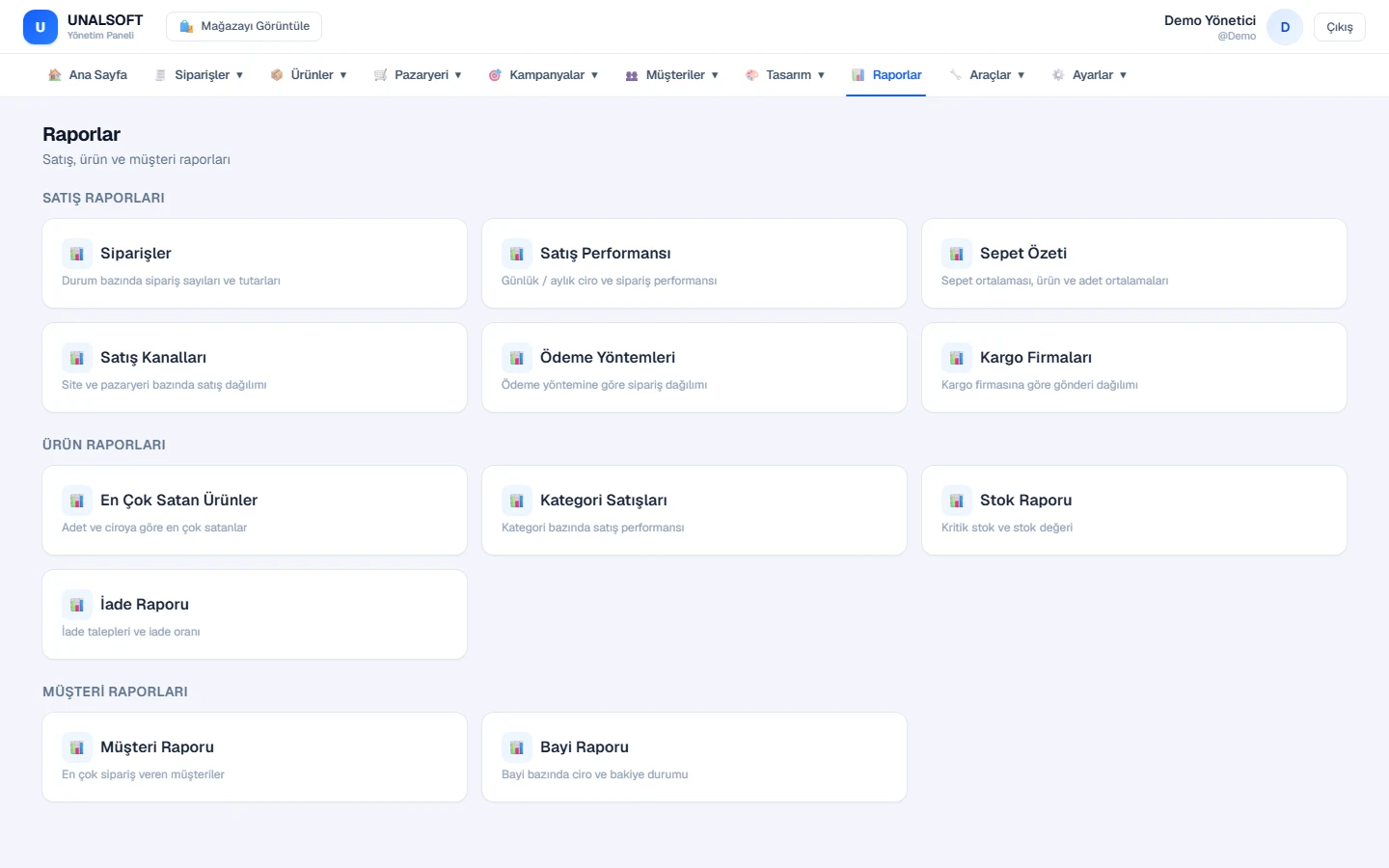
Task: Click the UNALSOFT brand name text
Action: (105, 20)
